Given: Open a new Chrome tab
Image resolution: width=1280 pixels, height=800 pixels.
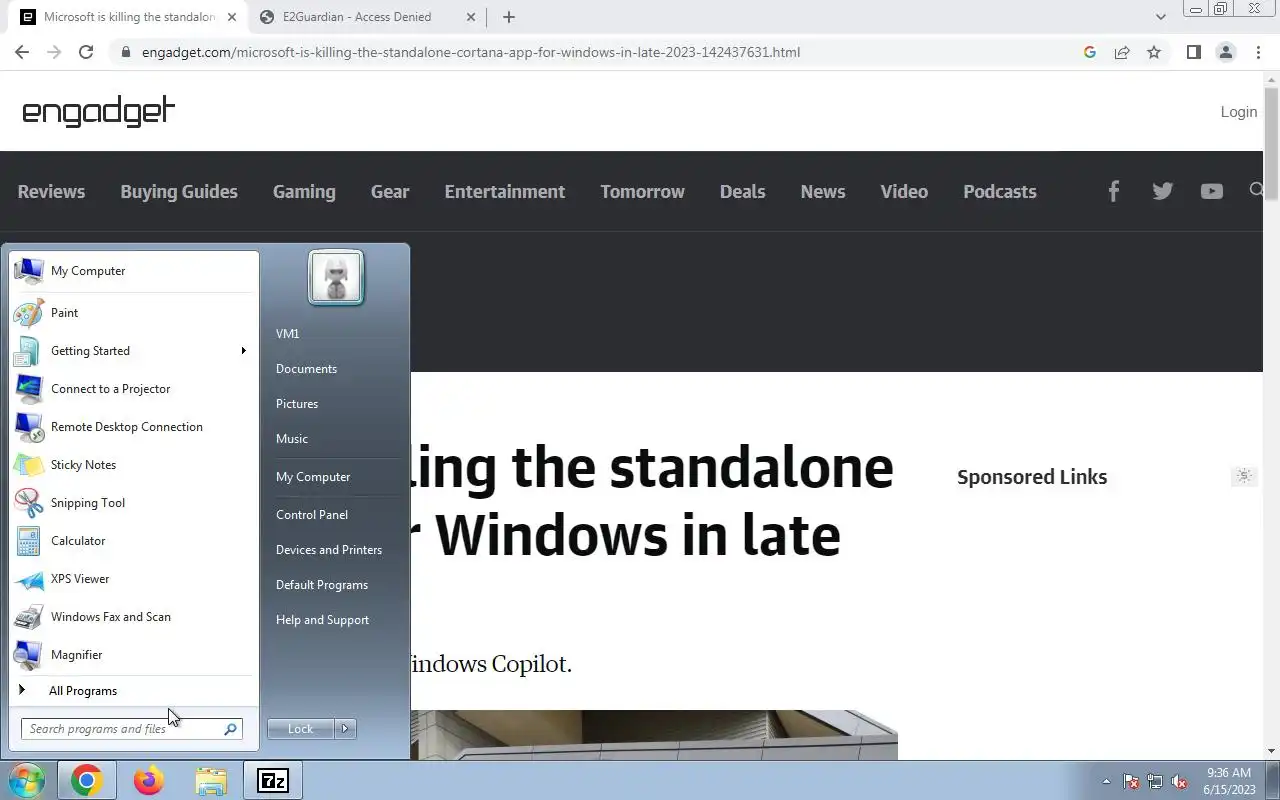Looking at the screenshot, I should [509, 17].
